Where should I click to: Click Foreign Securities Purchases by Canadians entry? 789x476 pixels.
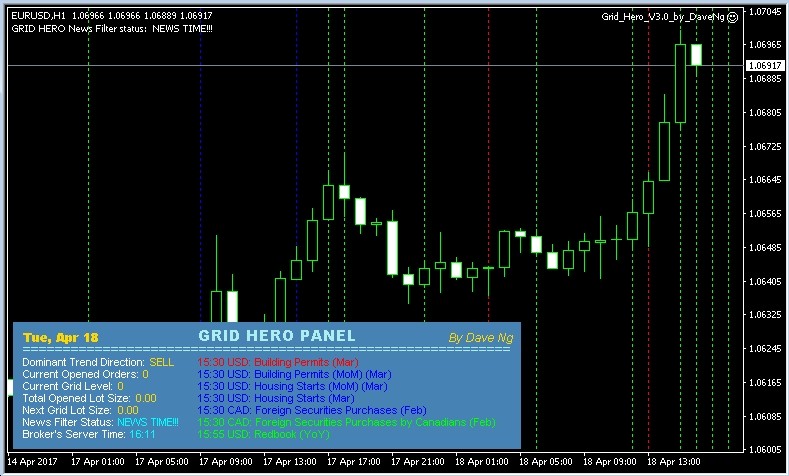[x=346, y=423]
